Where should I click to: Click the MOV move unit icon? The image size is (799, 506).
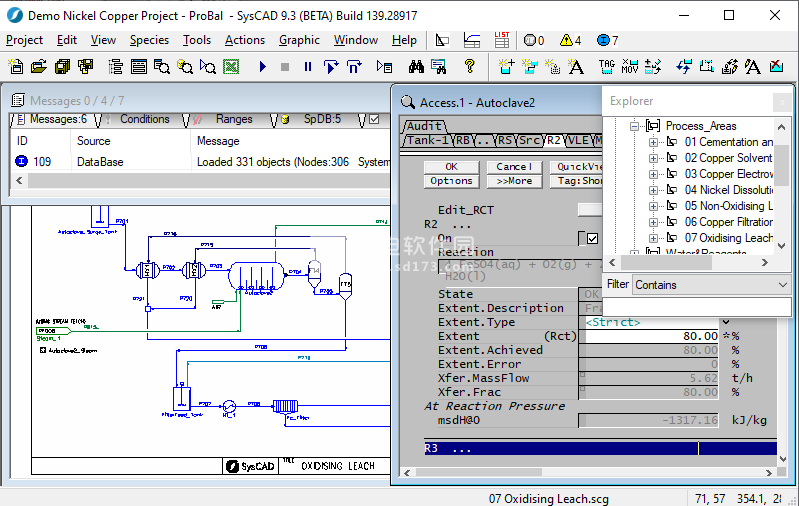coord(630,66)
